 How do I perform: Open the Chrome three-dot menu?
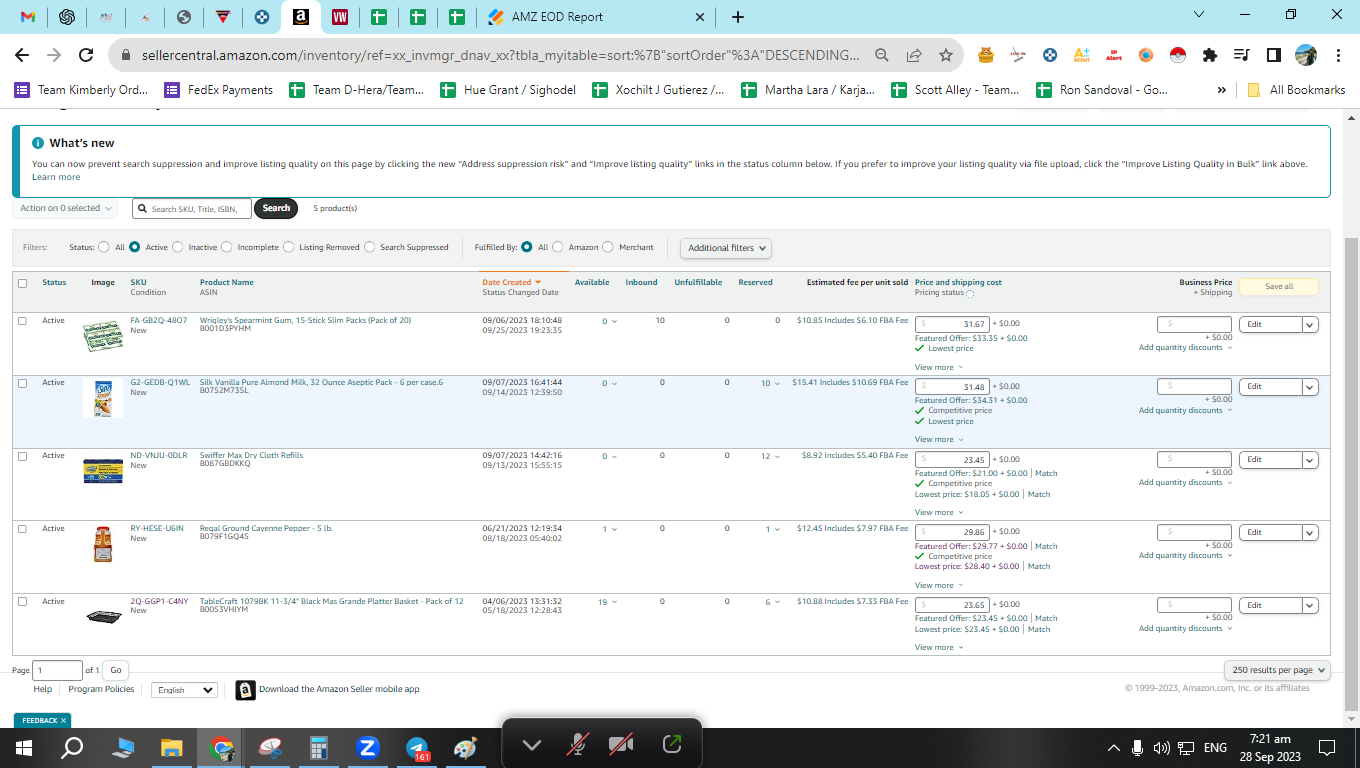(x=1337, y=56)
